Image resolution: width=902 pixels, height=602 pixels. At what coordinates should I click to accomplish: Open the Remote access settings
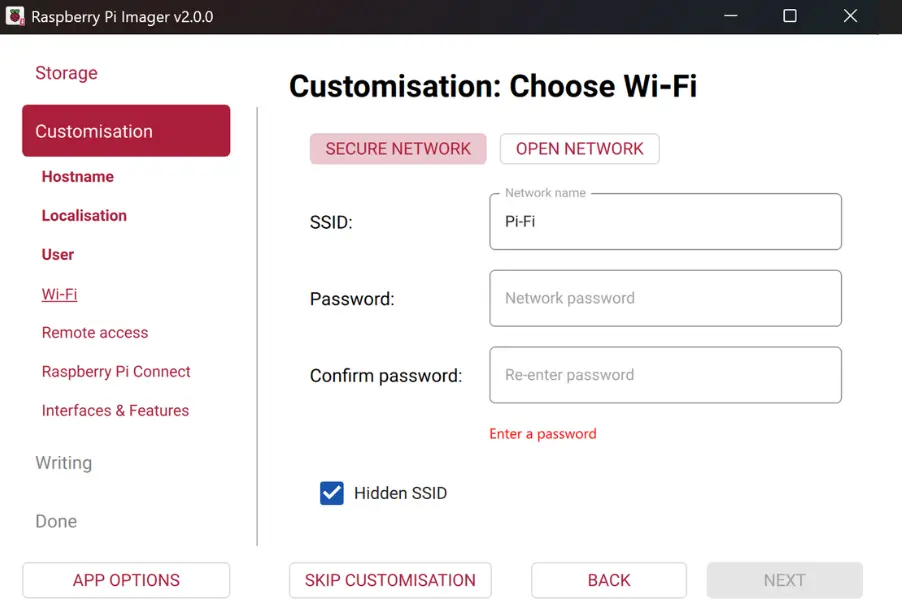94,332
